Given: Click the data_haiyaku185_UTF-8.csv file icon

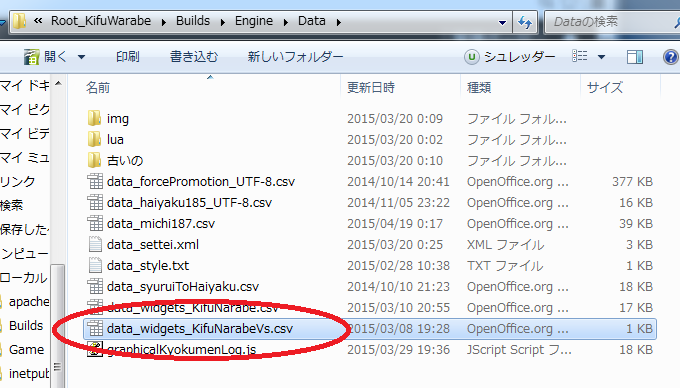Looking at the screenshot, I should 95,202.
